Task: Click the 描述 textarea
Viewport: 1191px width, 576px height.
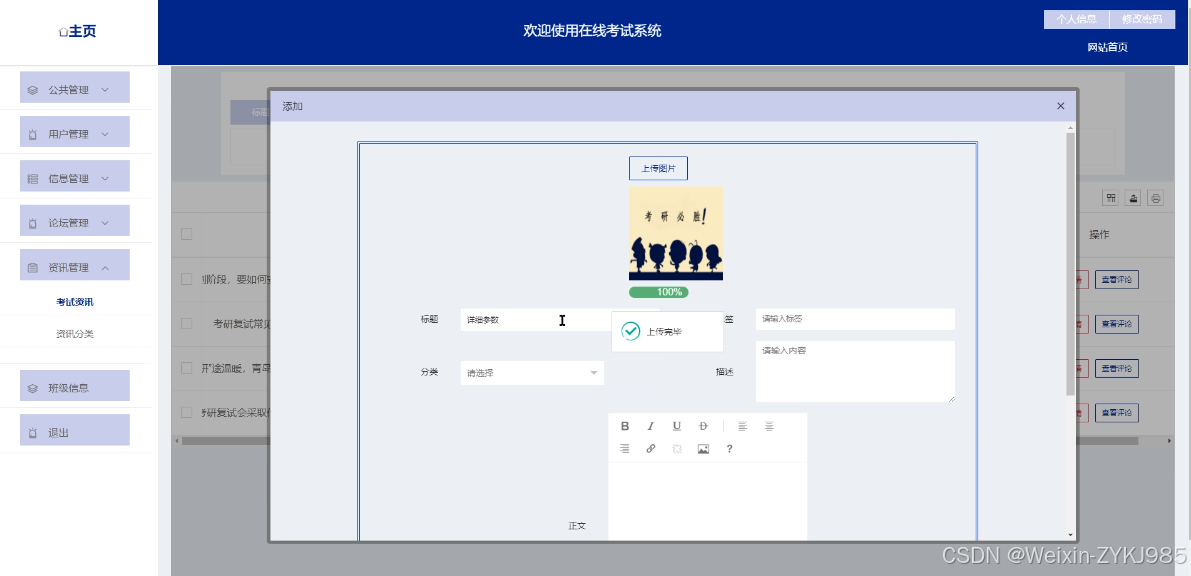Action: [855, 372]
